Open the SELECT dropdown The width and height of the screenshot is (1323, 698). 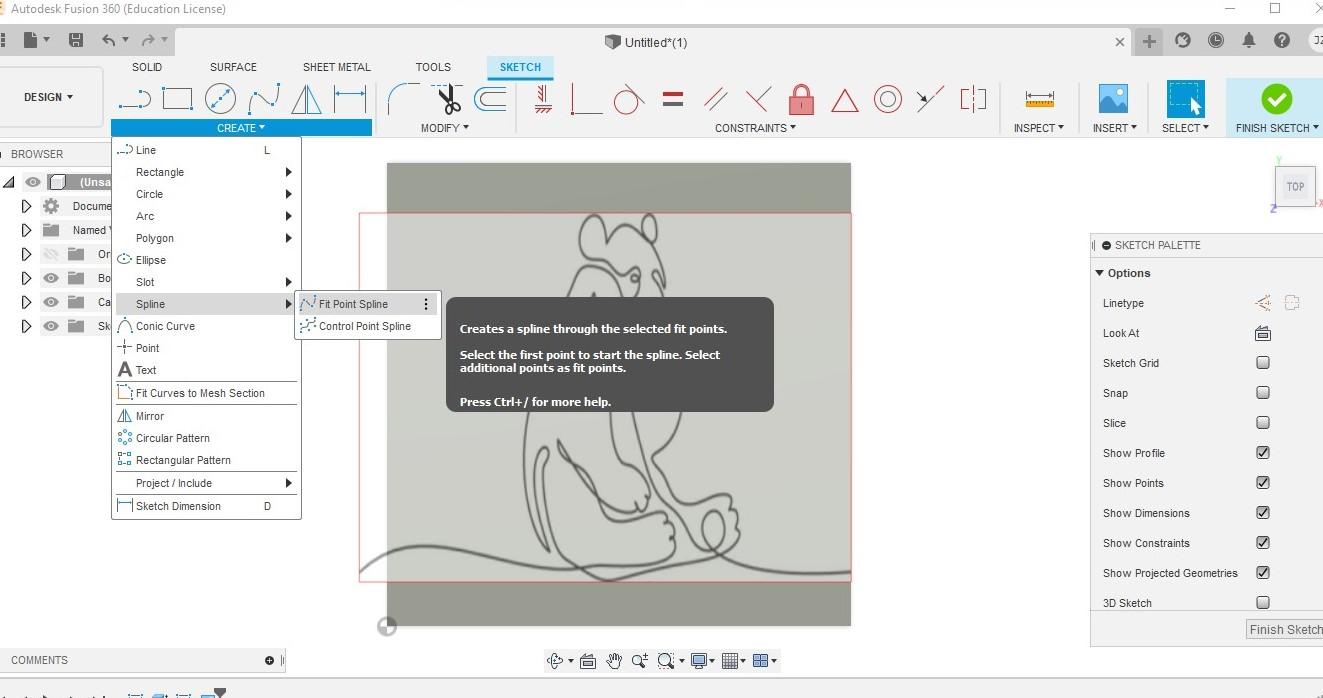(x=1185, y=128)
